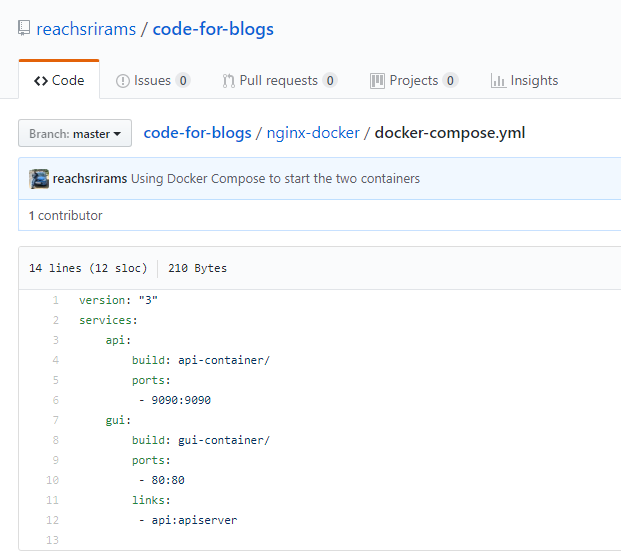Go to code-for-blogs in the breadcrumb path
Image resolution: width=621 pixels, height=555 pixels.
coord(197,133)
